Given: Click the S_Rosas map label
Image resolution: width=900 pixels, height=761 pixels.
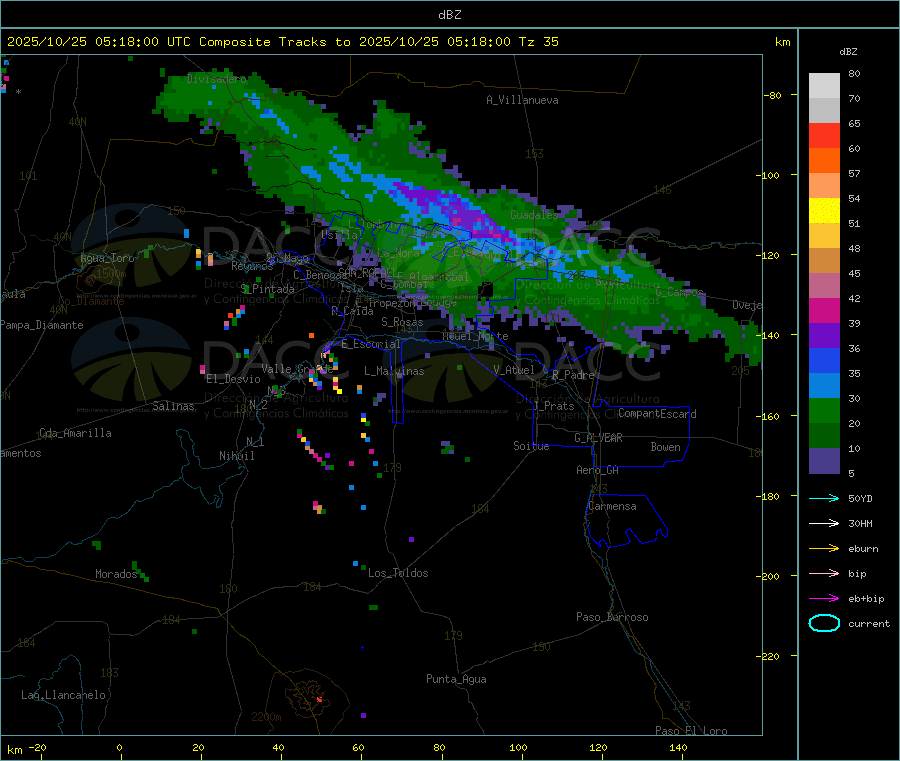Looking at the screenshot, I should click(x=402, y=323).
